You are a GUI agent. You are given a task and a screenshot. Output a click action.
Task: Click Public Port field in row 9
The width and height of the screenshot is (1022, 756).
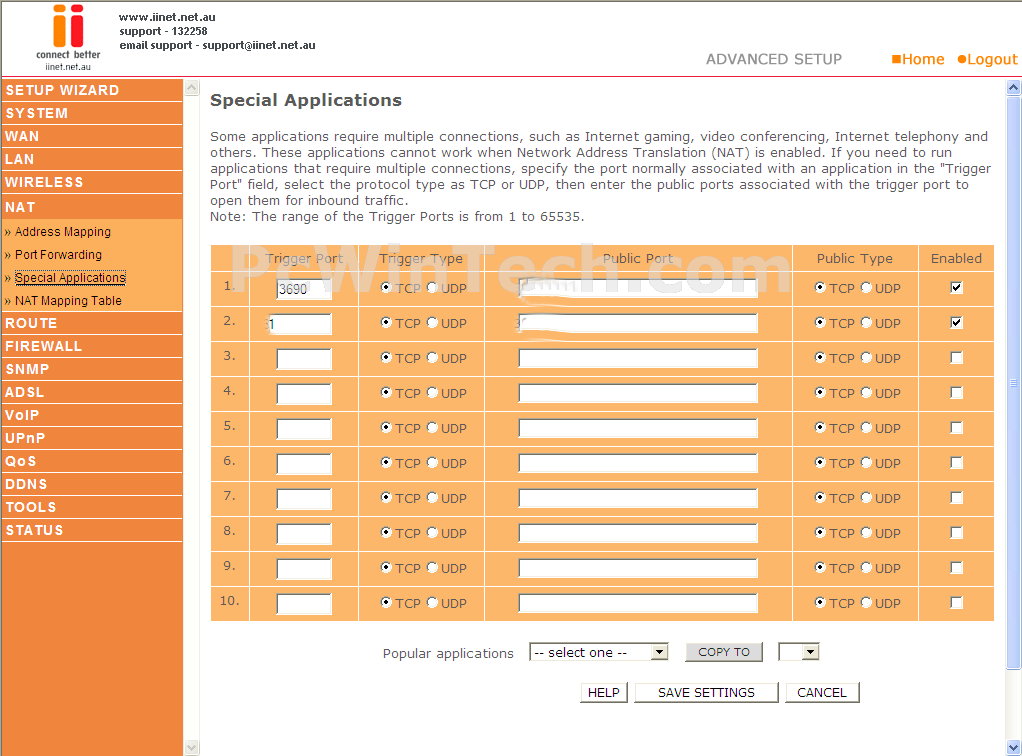(x=638, y=569)
